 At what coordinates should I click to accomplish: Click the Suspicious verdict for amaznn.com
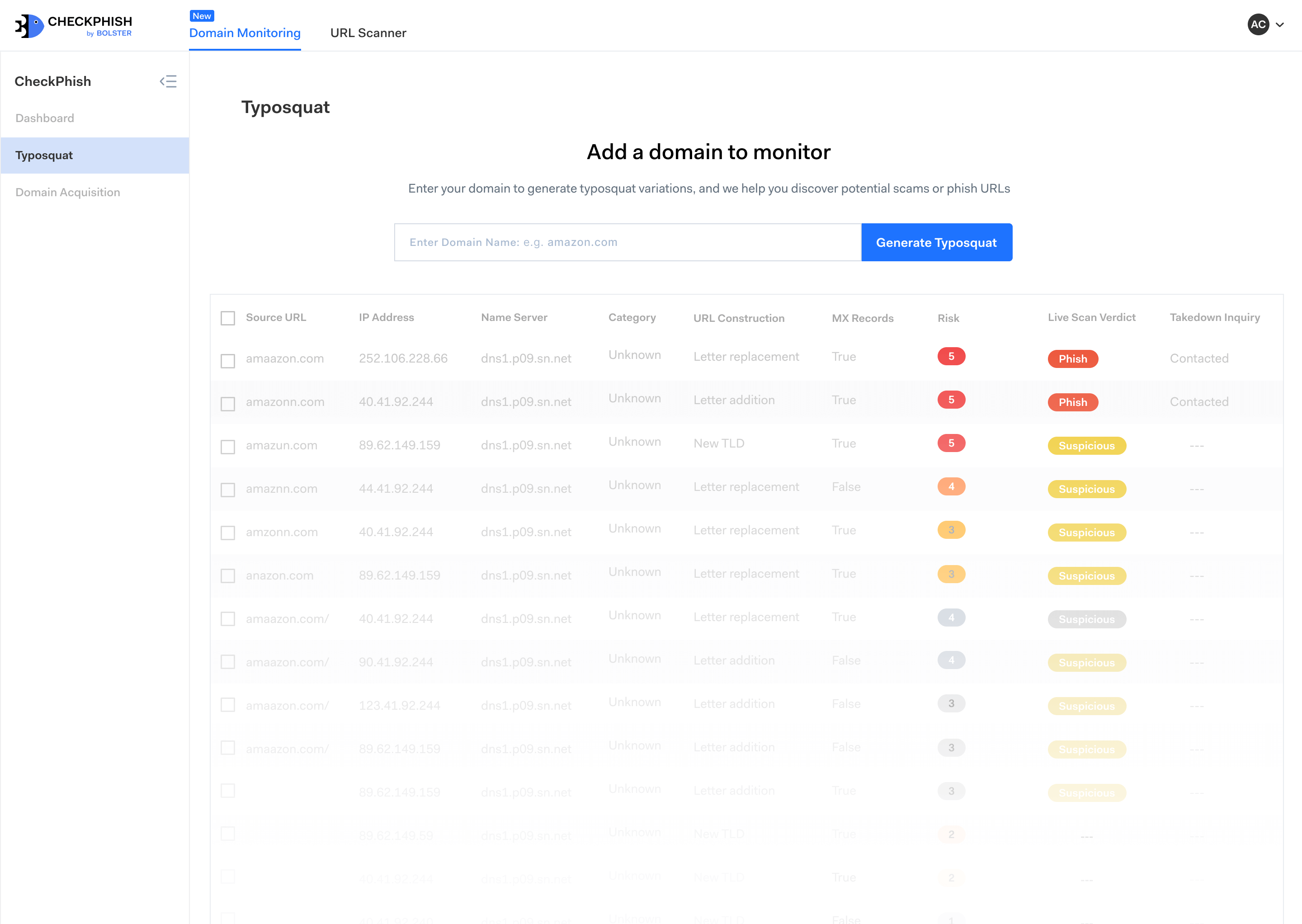pyautogui.click(x=1086, y=489)
